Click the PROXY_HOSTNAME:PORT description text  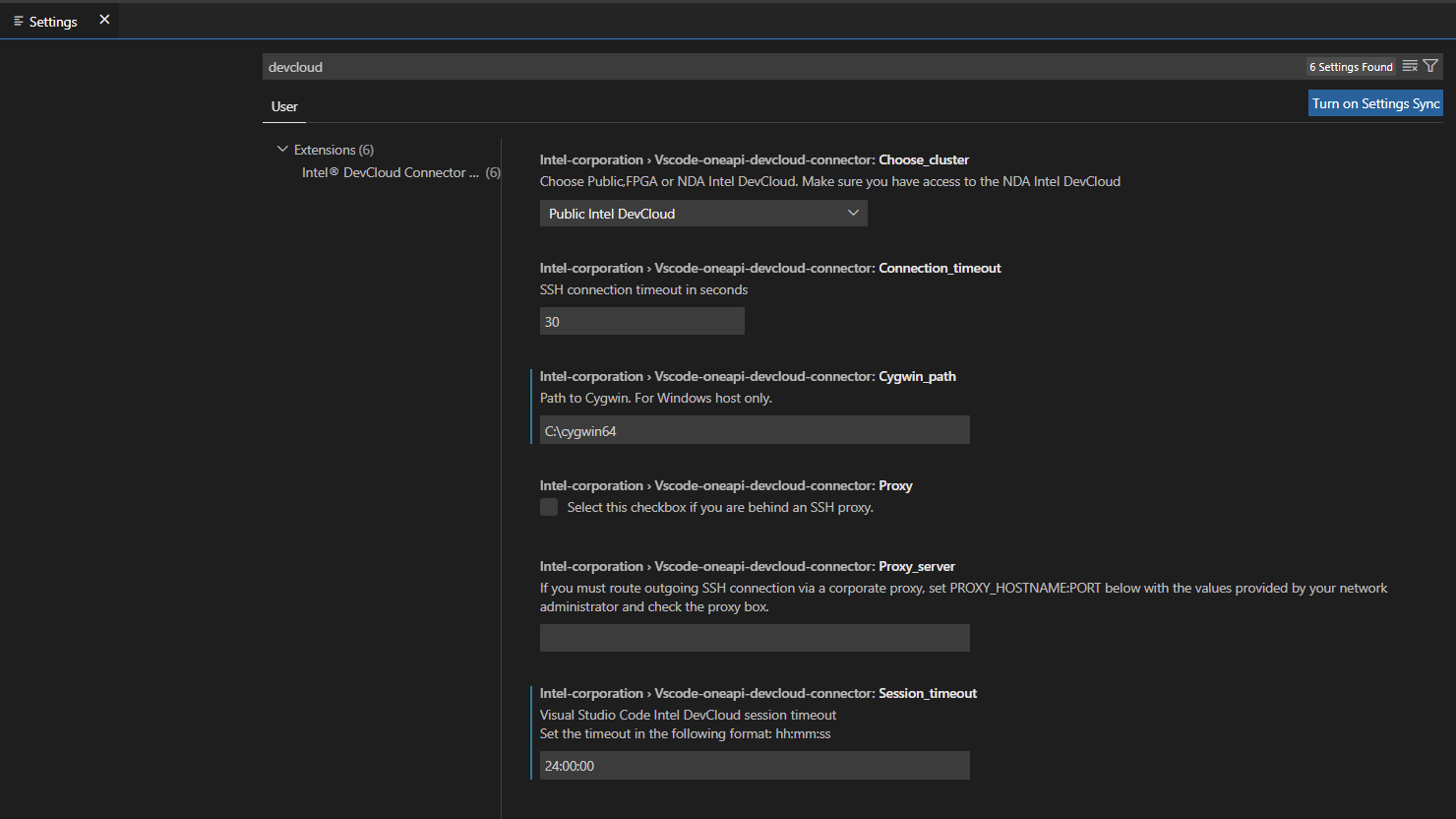(x=964, y=597)
